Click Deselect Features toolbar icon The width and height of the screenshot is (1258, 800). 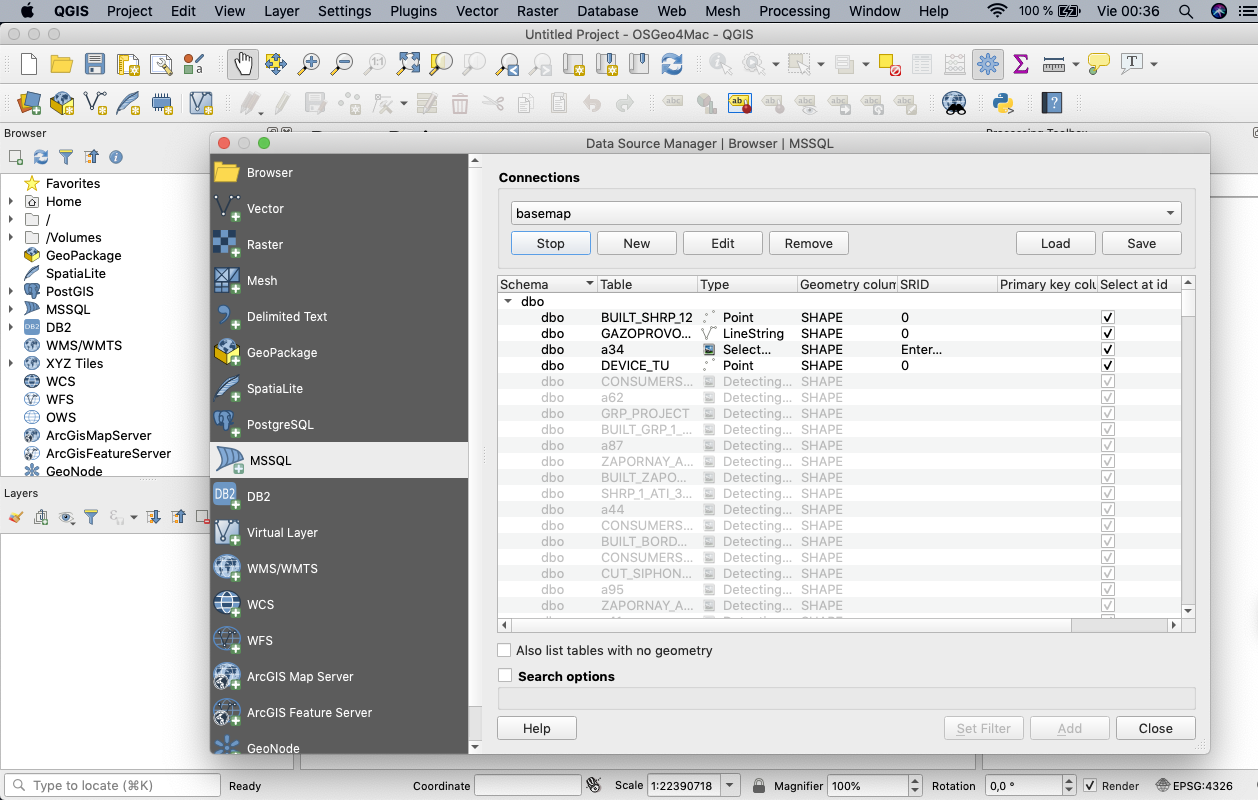889,64
